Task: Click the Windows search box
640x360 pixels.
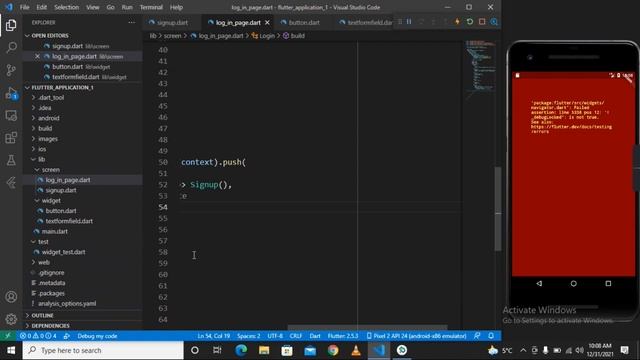Action: tap(103, 350)
